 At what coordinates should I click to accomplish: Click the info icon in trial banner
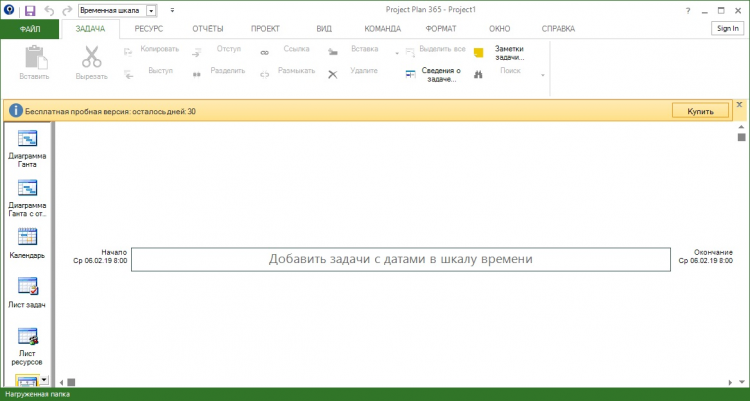coord(16,111)
